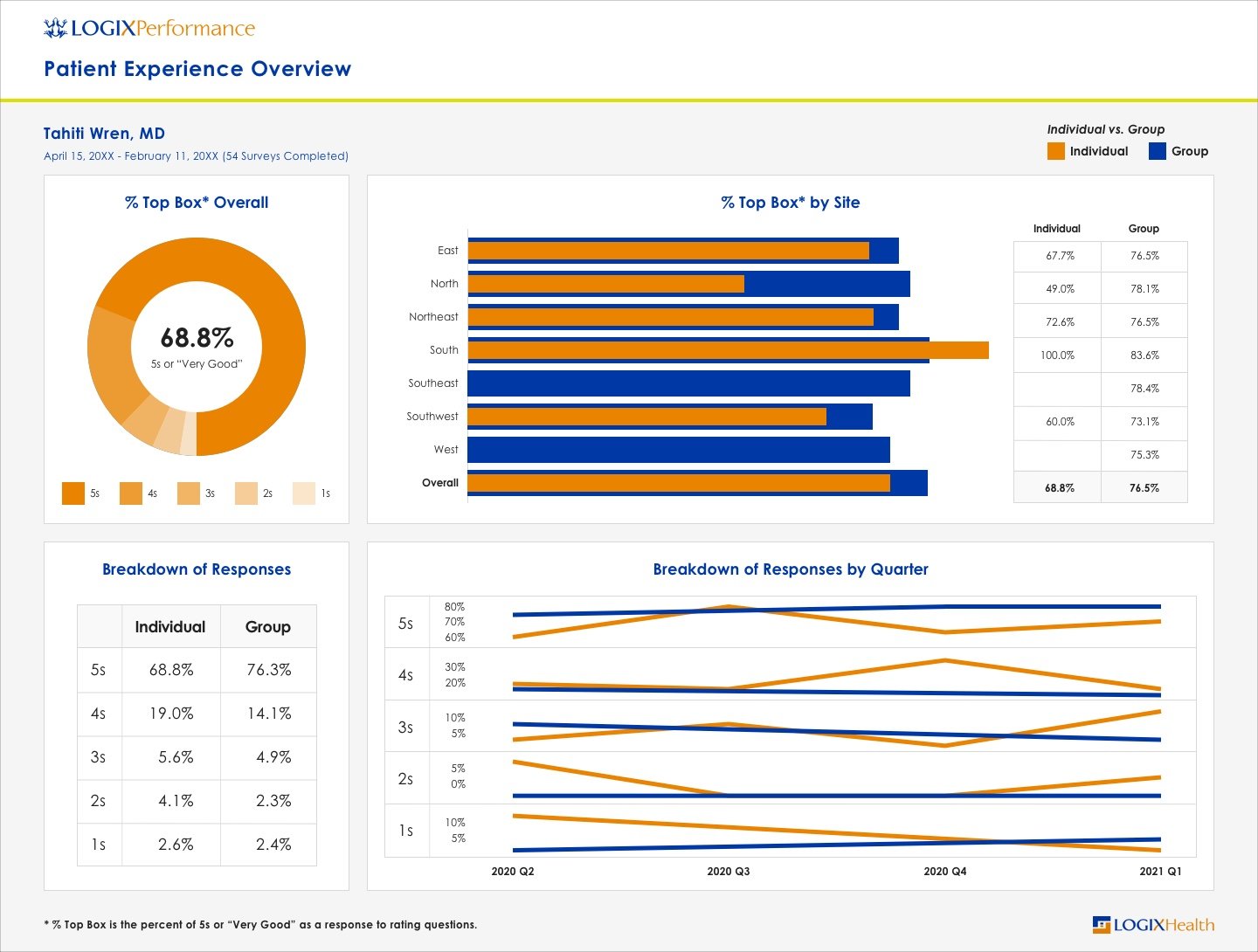Click the 1s legend marker below donut chart
The width and height of the screenshot is (1258, 952).
point(303,493)
